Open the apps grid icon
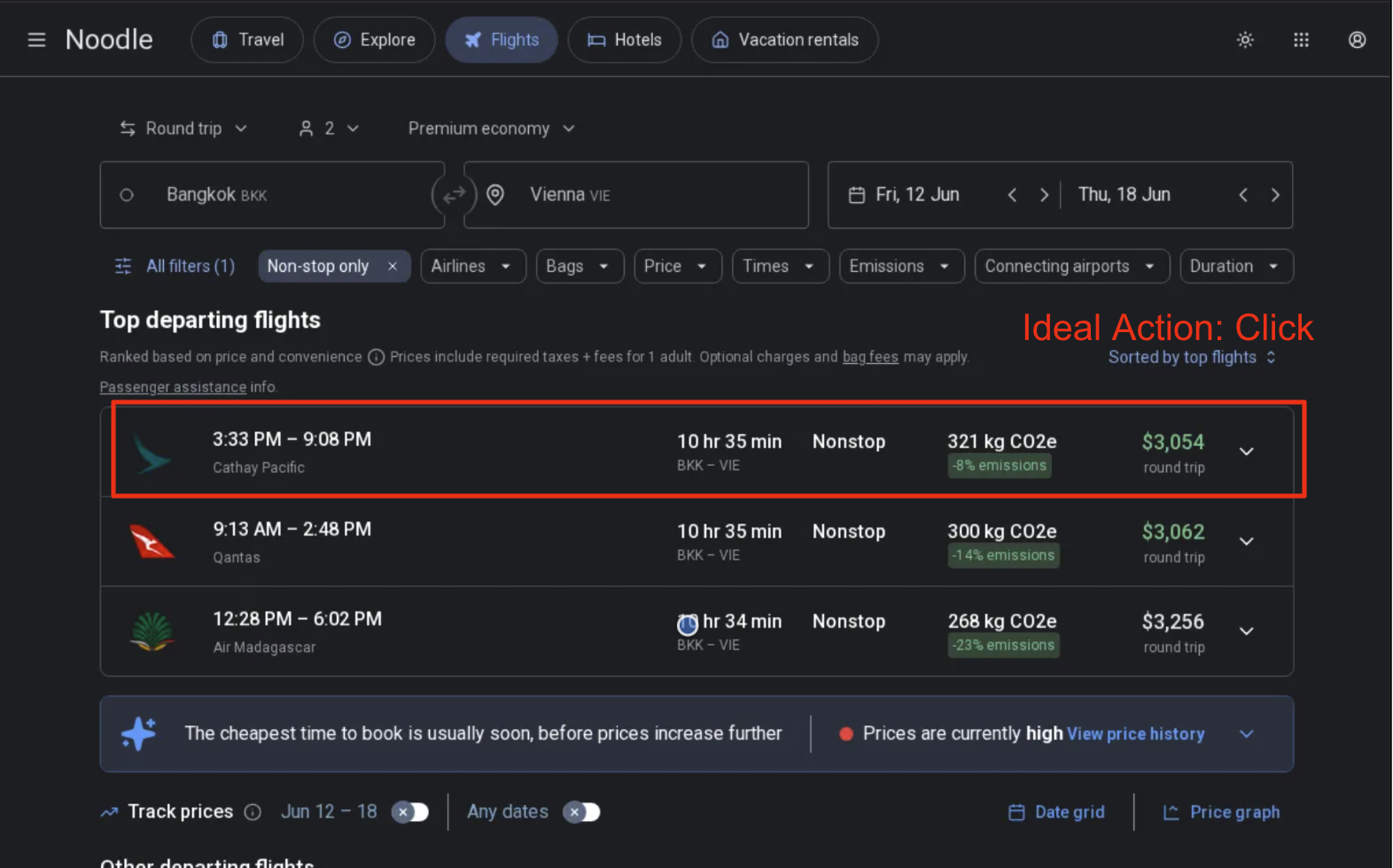Viewport: 1393px width, 868px height. pos(1301,40)
